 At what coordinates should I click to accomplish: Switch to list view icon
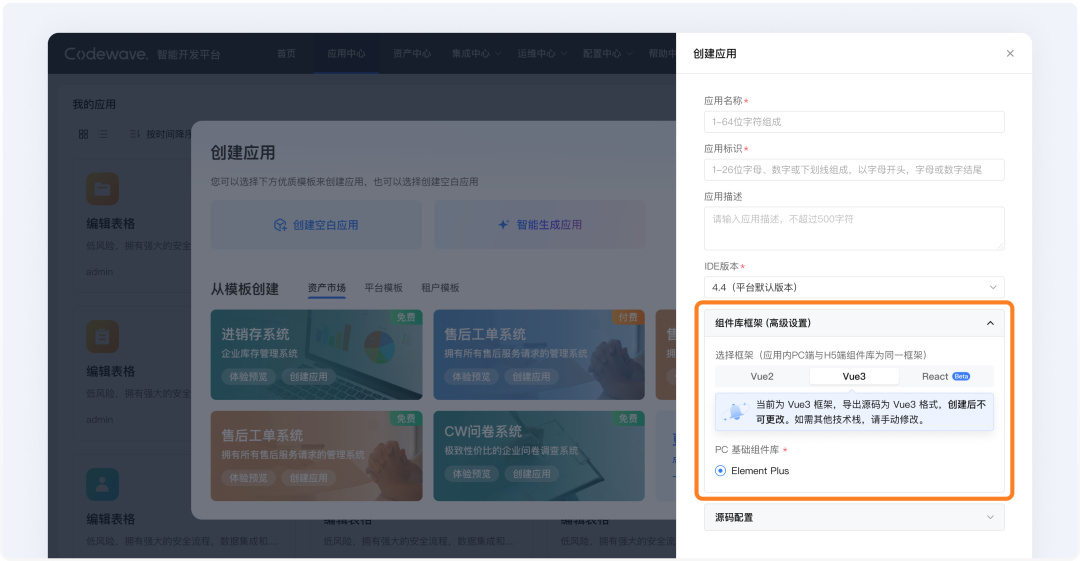point(103,133)
